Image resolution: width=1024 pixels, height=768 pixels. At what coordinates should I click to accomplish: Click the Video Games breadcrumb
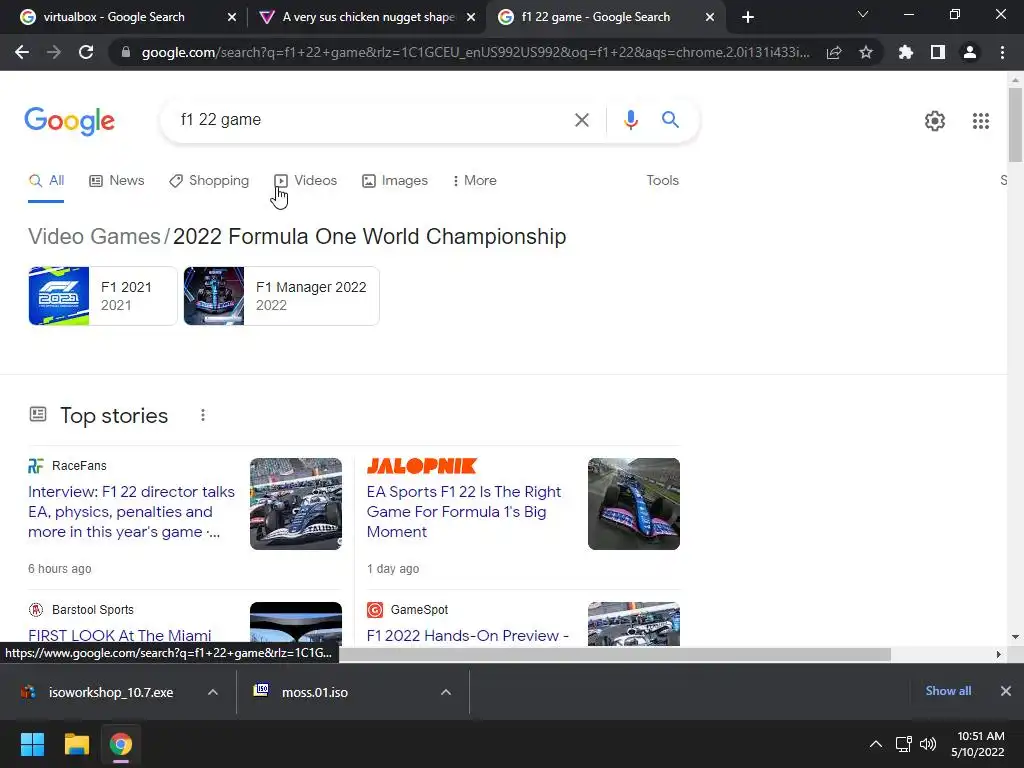(x=94, y=236)
